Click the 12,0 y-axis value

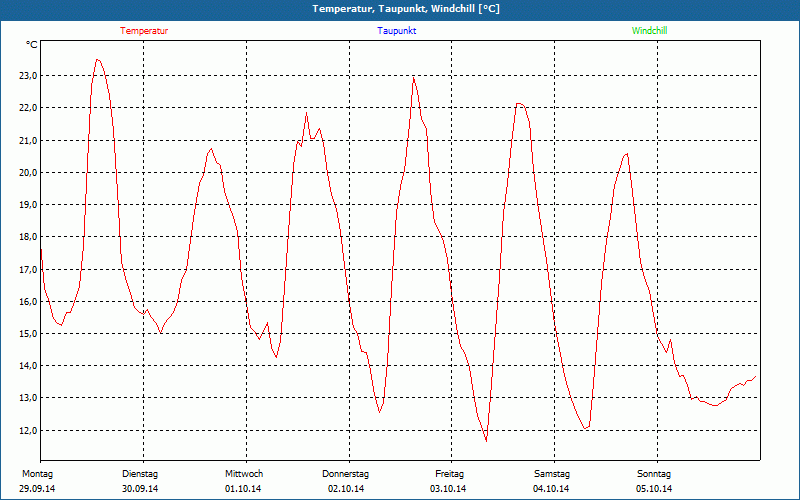28,431
